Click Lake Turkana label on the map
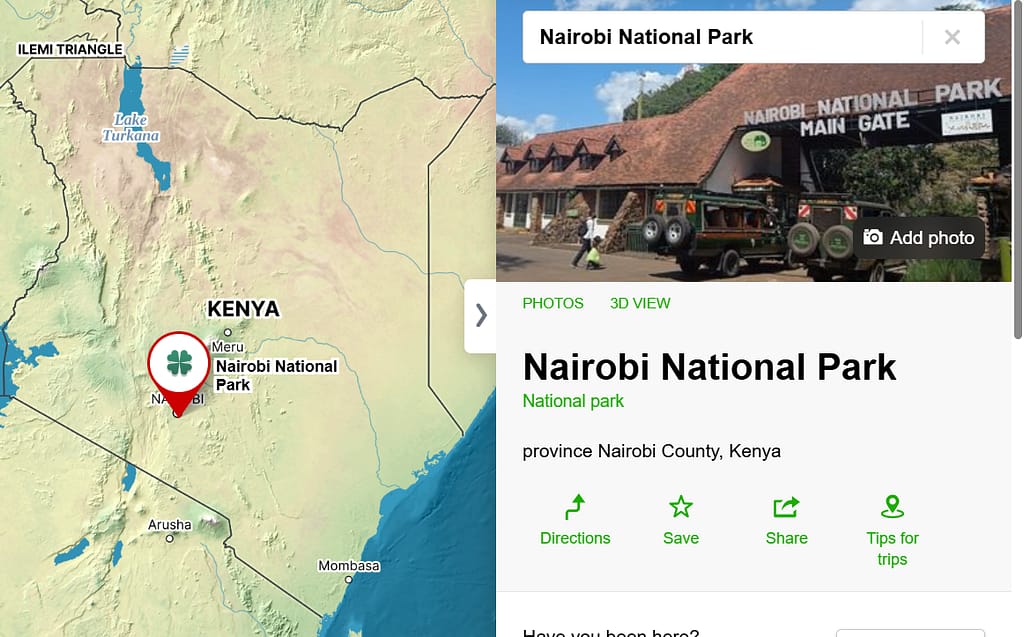This screenshot has height=637, width=1024. tap(131, 128)
